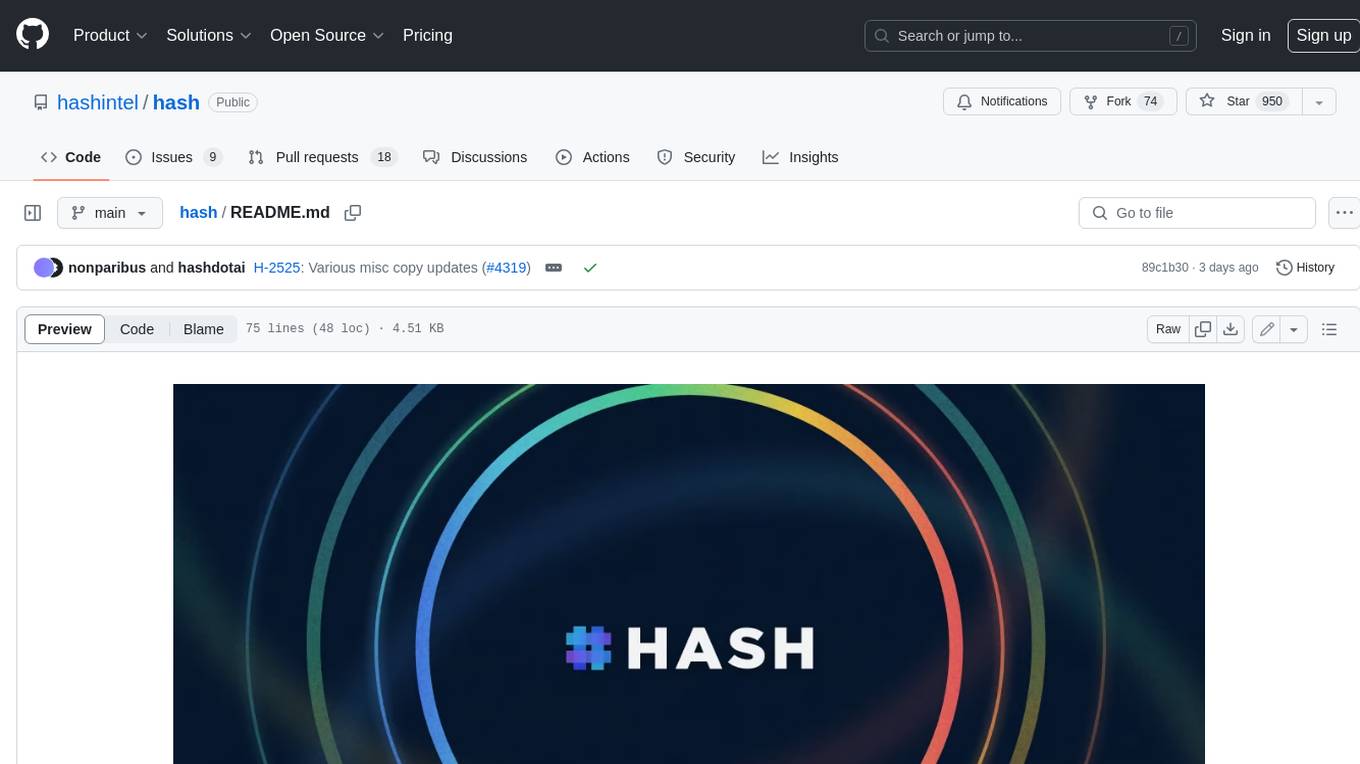Switch to the Insights tab

(x=800, y=157)
